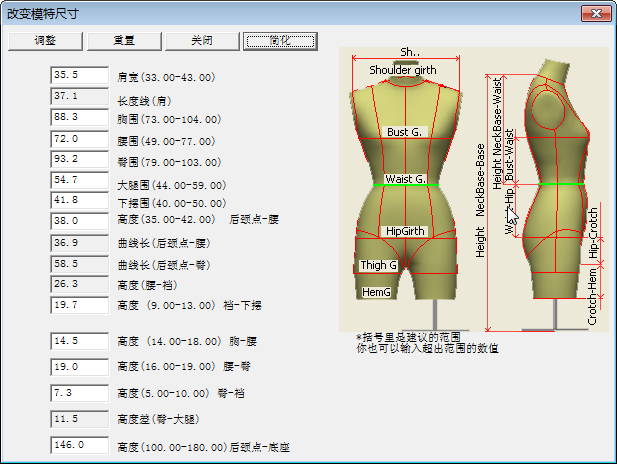Select the 曲线长(后颈点-腰) field showing 36.9
617x464 pixels.
coord(79,243)
